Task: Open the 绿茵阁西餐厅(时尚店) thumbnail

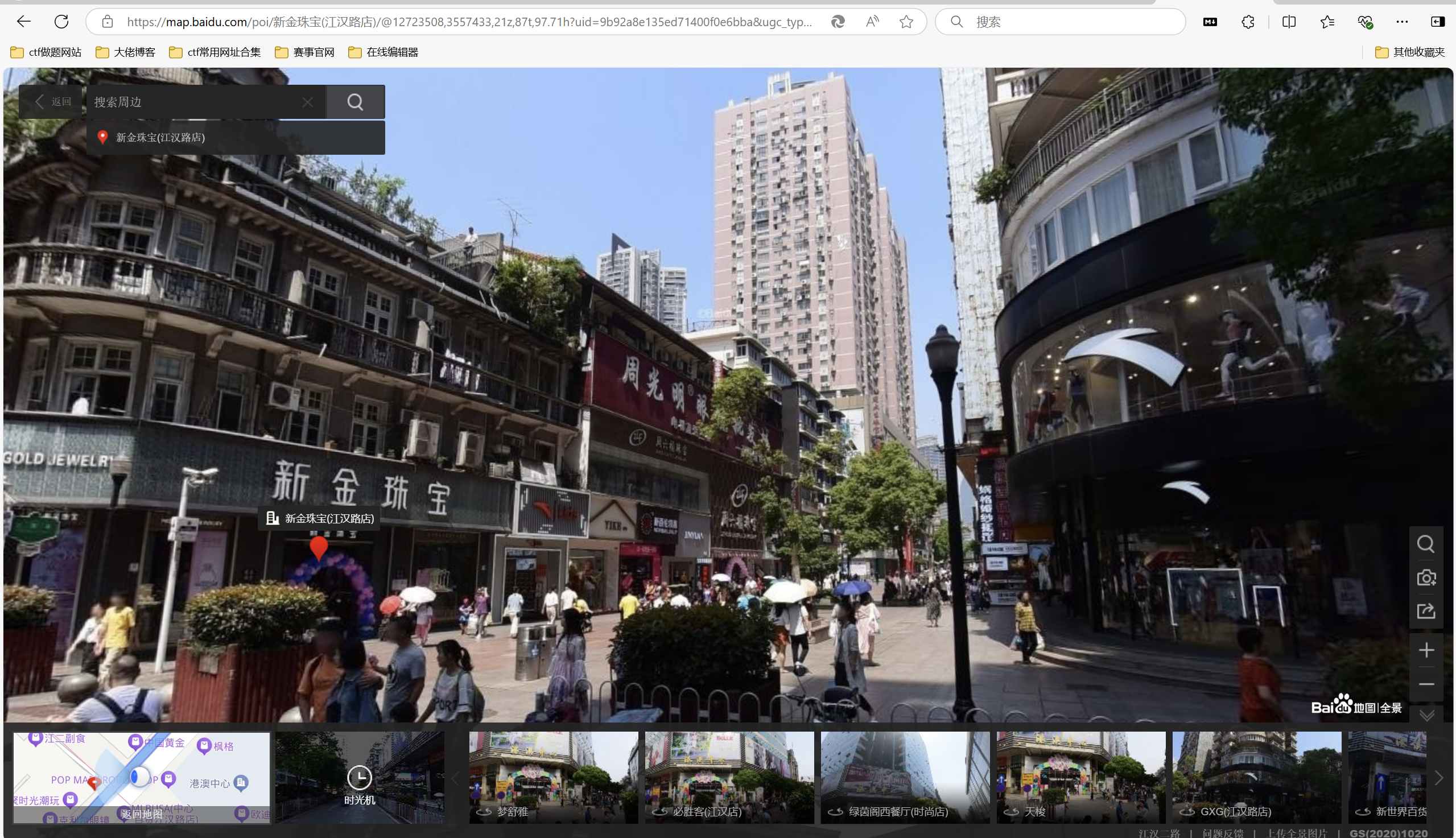Action: [x=905, y=778]
